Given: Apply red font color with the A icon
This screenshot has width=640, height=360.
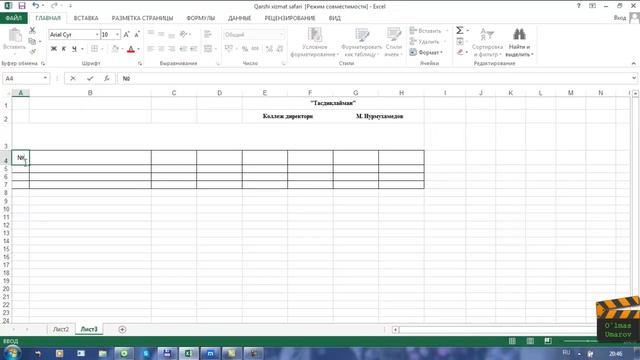Looking at the screenshot, I should pyautogui.click(x=131, y=49).
